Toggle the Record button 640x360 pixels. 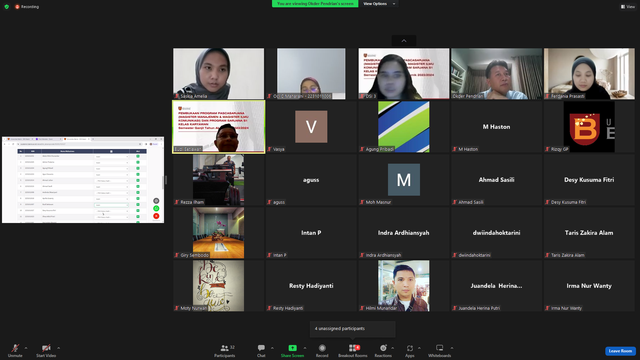coord(322,350)
